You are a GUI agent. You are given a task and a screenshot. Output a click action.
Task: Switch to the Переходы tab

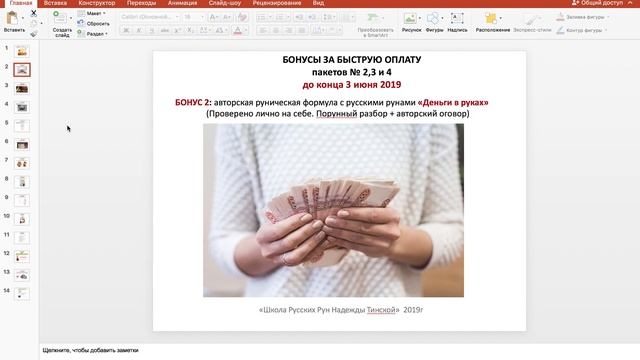coord(141,3)
